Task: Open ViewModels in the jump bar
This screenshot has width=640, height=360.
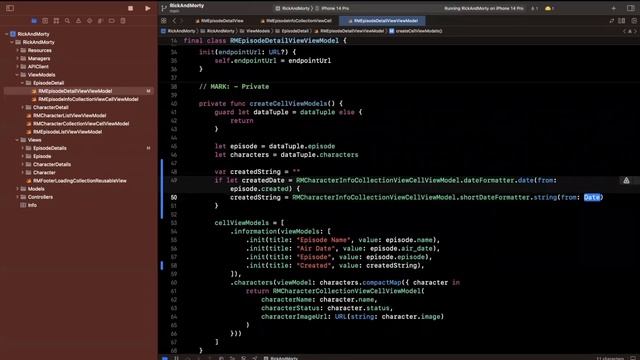Action: click(x=255, y=31)
